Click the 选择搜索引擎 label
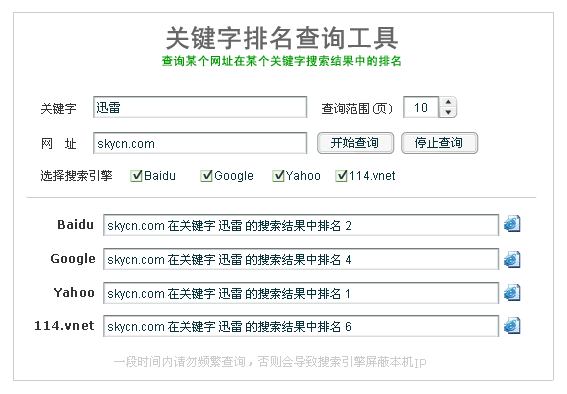The height and width of the screenshot is (394, 567). pyautogui.click(x=76, y=176)
